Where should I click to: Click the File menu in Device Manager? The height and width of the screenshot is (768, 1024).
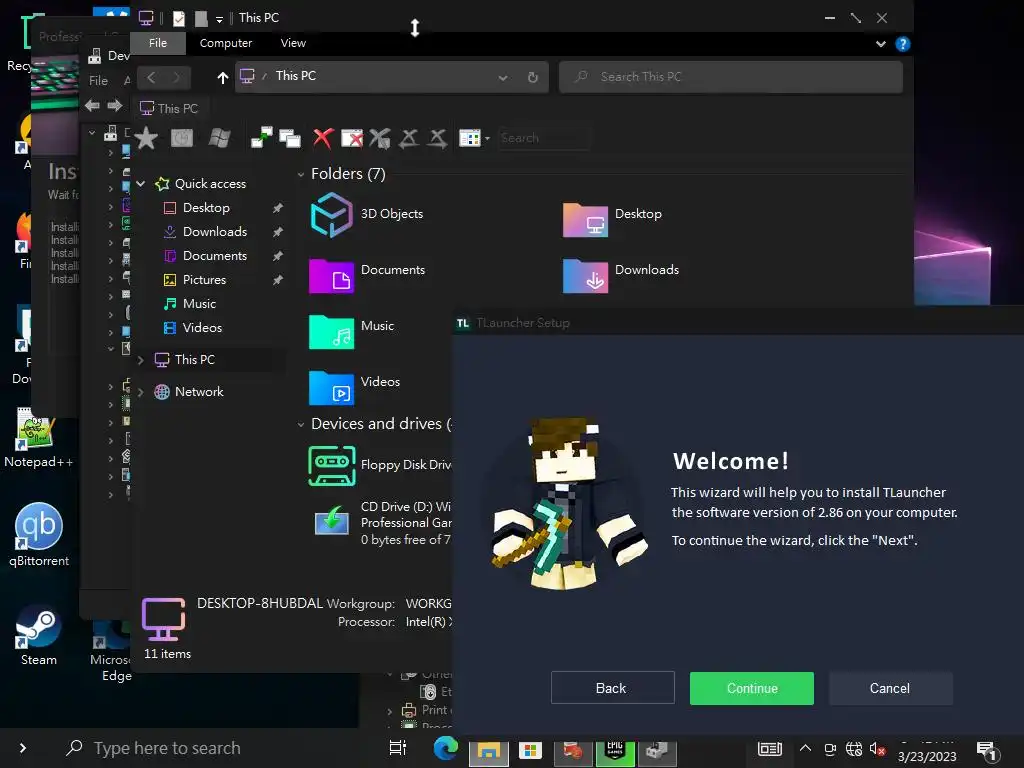click(x=99, y=81)
